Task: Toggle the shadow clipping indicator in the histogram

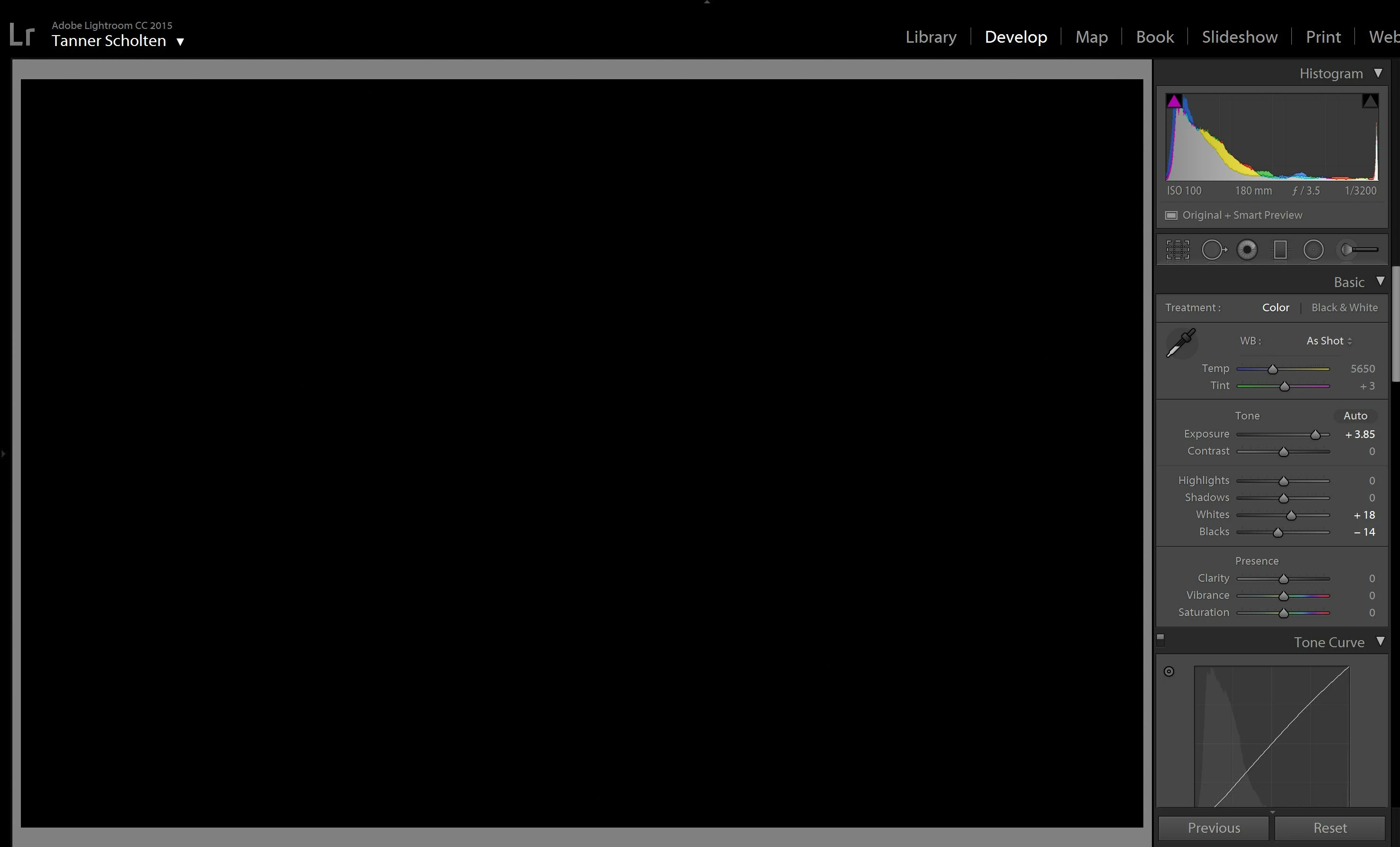Action: [x=1174, y=102]
